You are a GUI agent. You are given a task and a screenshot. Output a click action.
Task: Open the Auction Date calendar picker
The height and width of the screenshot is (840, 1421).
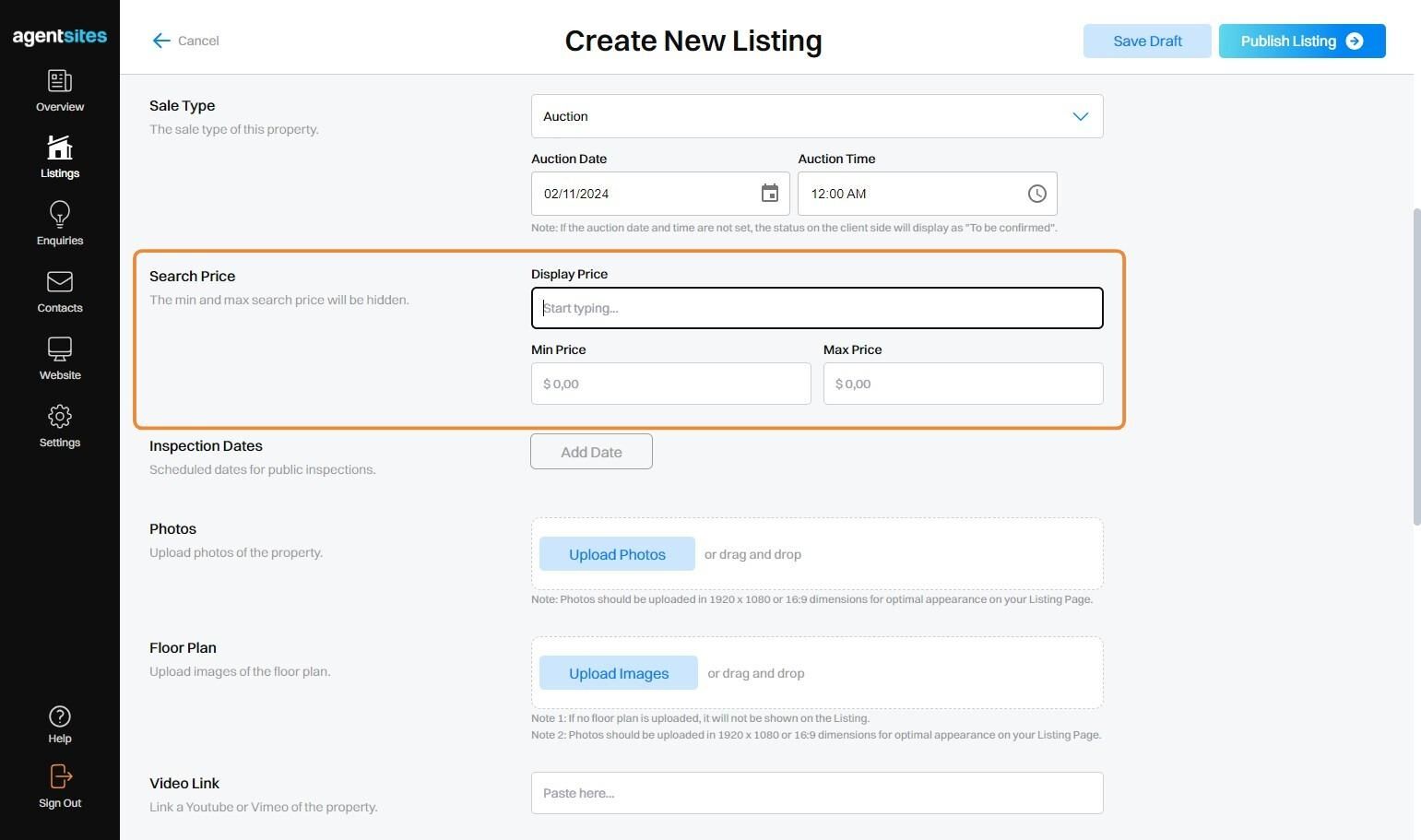(x=770, y=194)
